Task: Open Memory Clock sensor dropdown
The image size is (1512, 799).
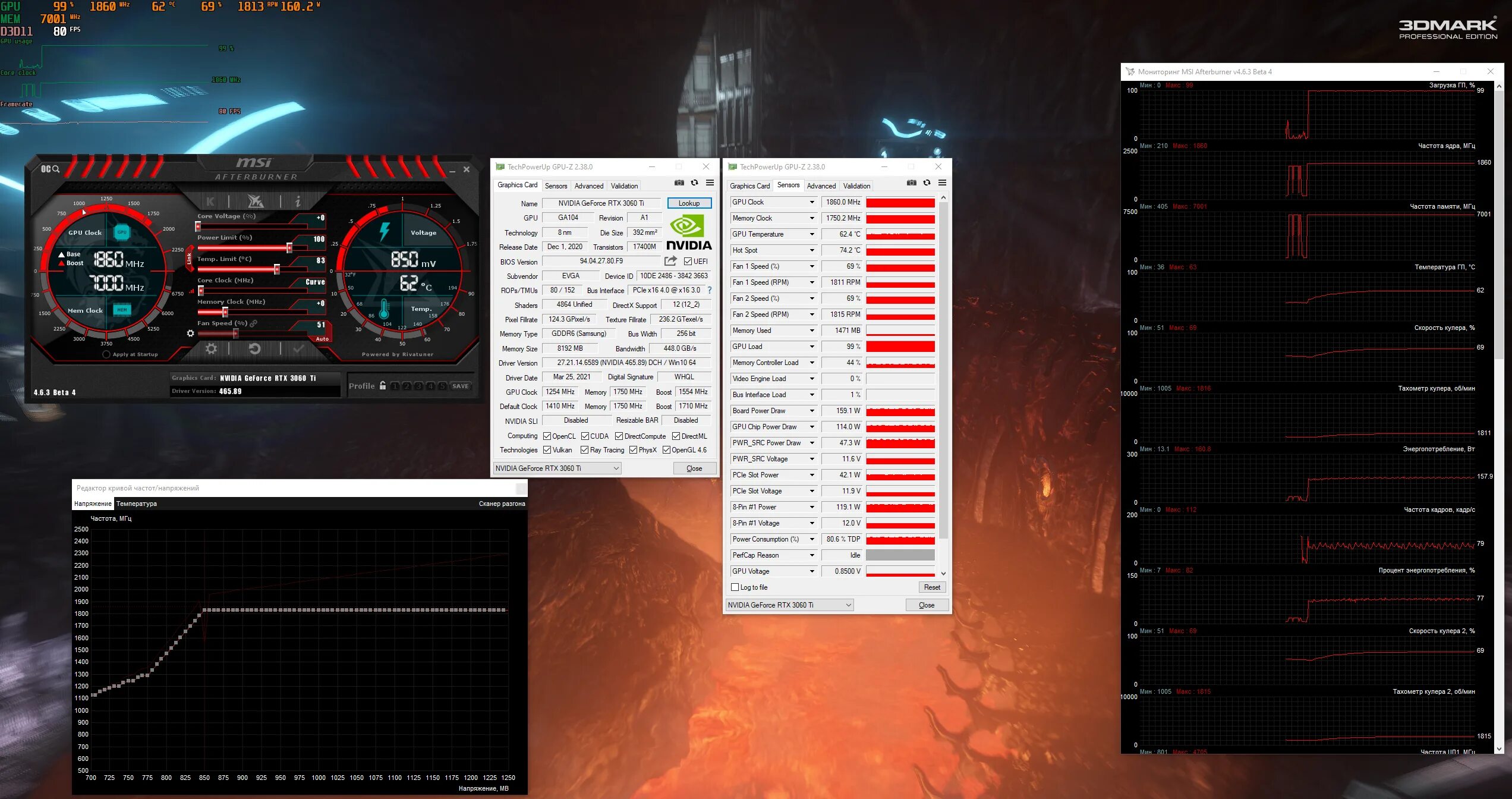Action: (x=811, y=218)
